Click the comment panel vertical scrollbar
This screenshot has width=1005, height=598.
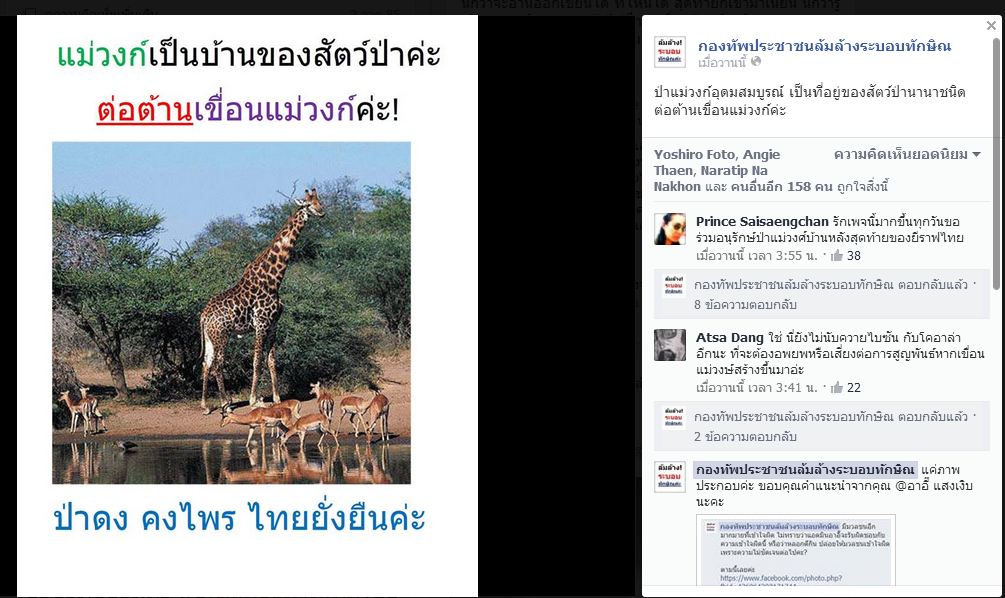[x=996, y=163]
